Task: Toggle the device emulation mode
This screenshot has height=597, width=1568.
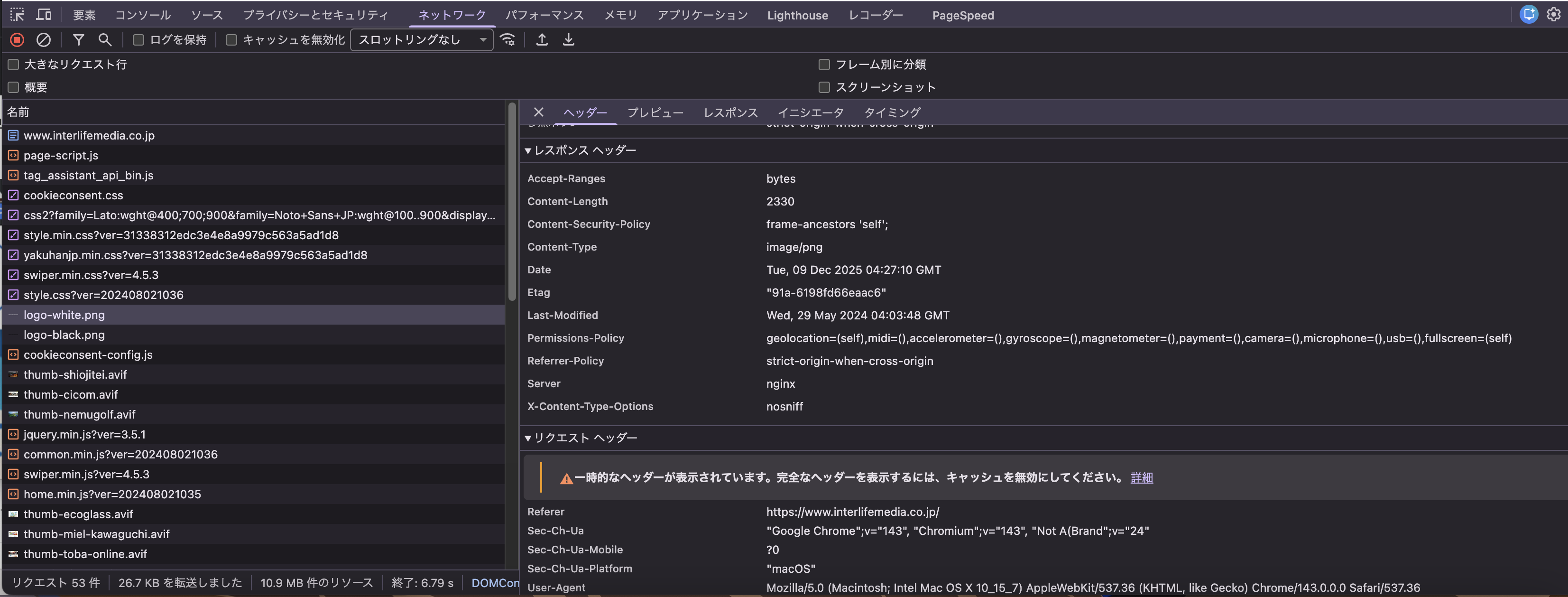Action: coord(43,14)
